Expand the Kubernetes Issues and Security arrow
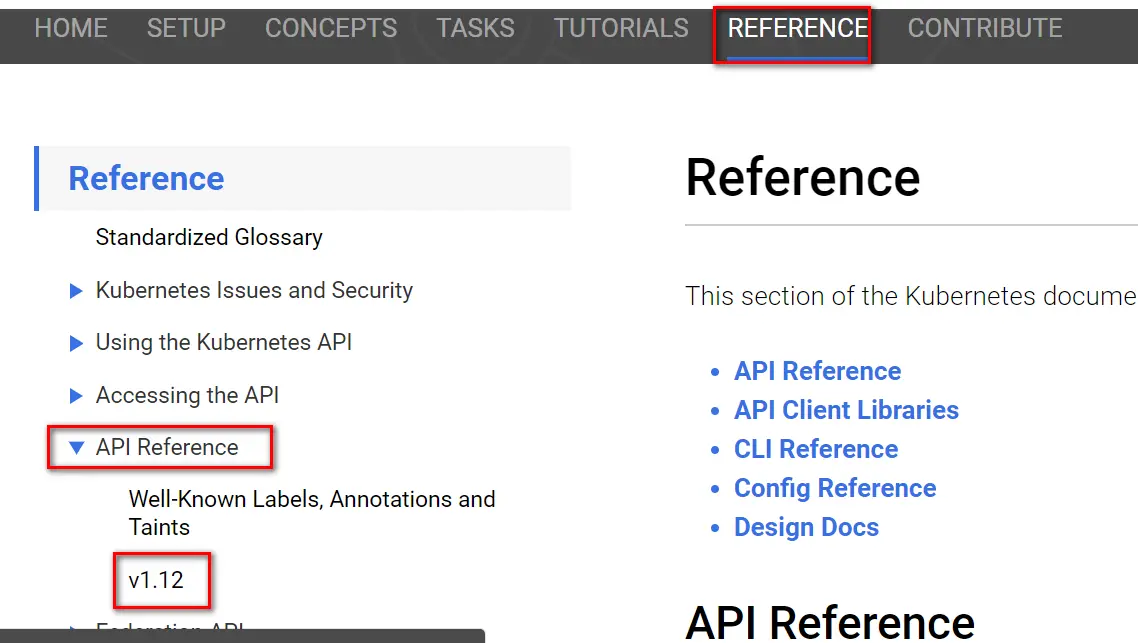 (76, 291)
